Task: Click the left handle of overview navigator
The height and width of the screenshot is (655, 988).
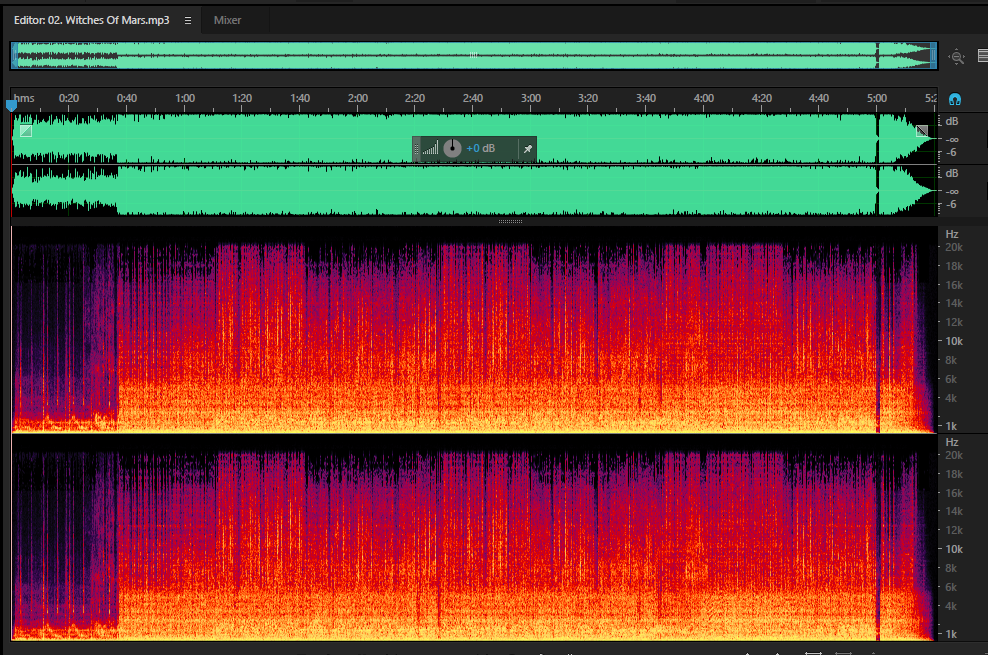Action: pos(14,55)
